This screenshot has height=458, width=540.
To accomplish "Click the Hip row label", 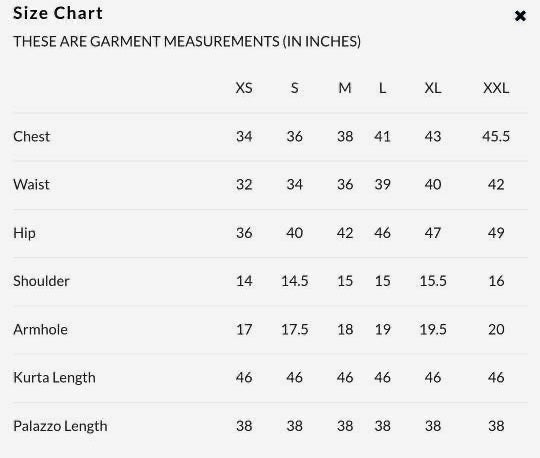I will click(x=24, y=233).
